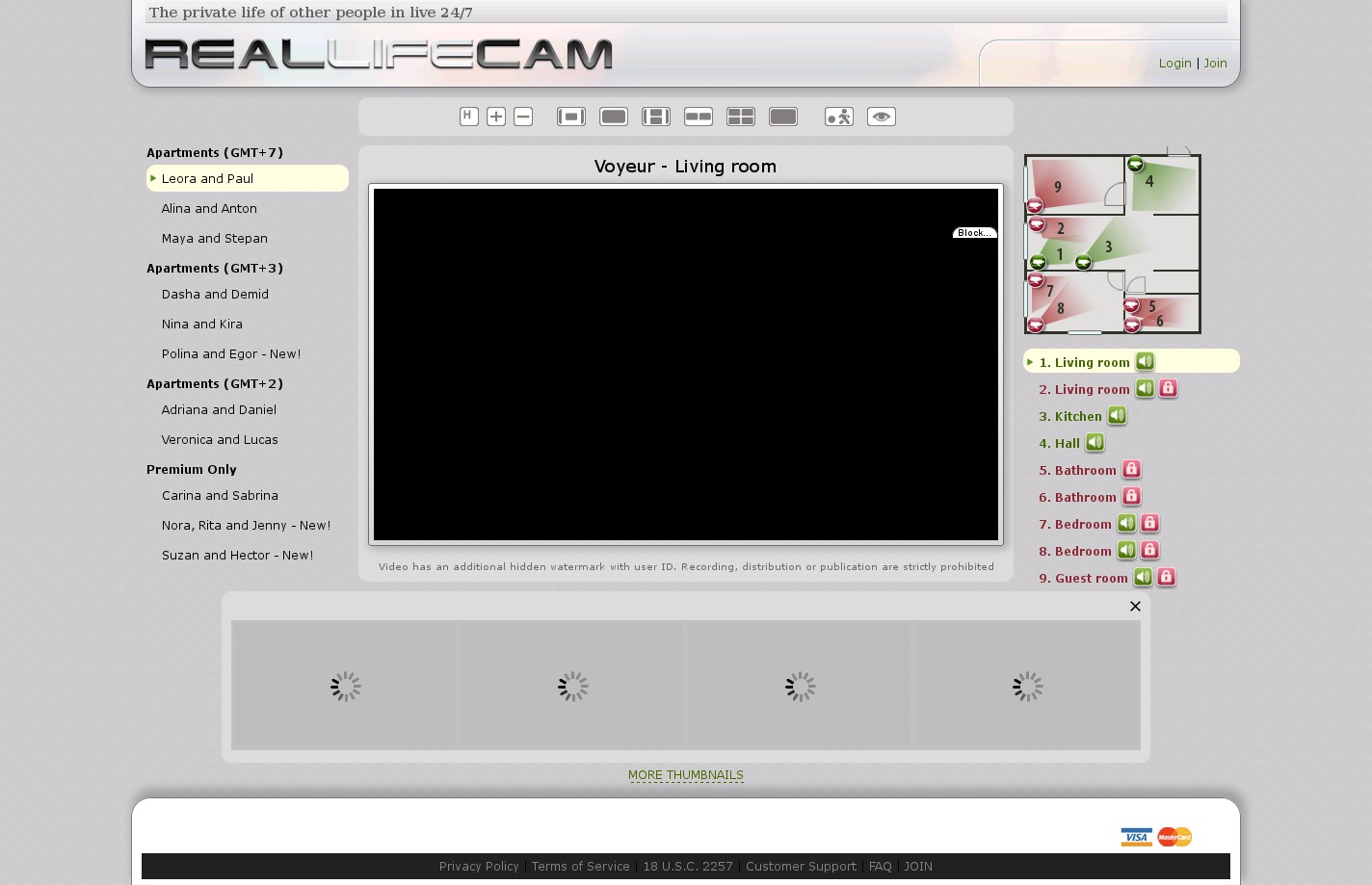Click camera 3 kitchen marker on floor plan
The image size is (1372, 885).
tap(1083, 262)
